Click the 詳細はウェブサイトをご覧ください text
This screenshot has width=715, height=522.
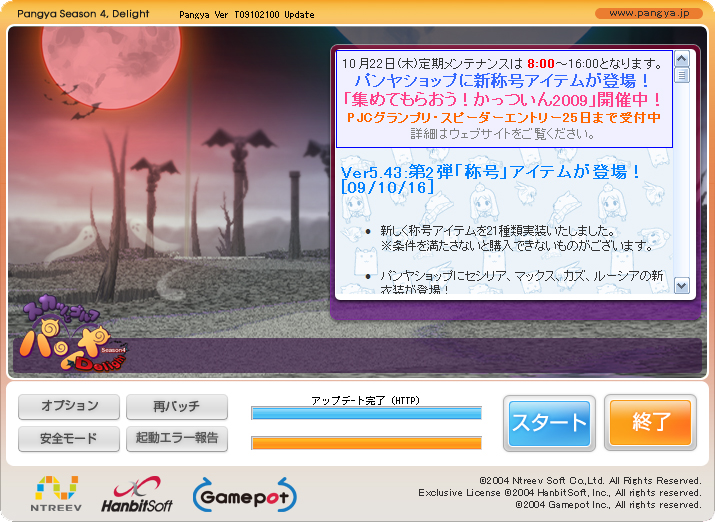click(503, 134)
